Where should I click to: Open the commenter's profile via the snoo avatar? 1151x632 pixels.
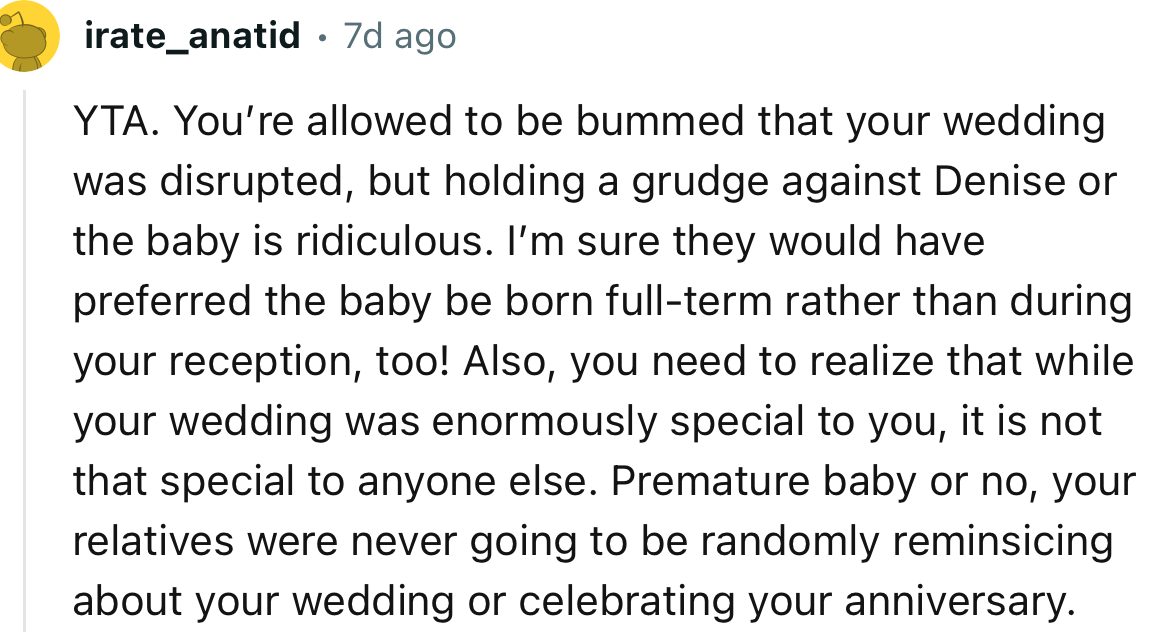point(28,33)
